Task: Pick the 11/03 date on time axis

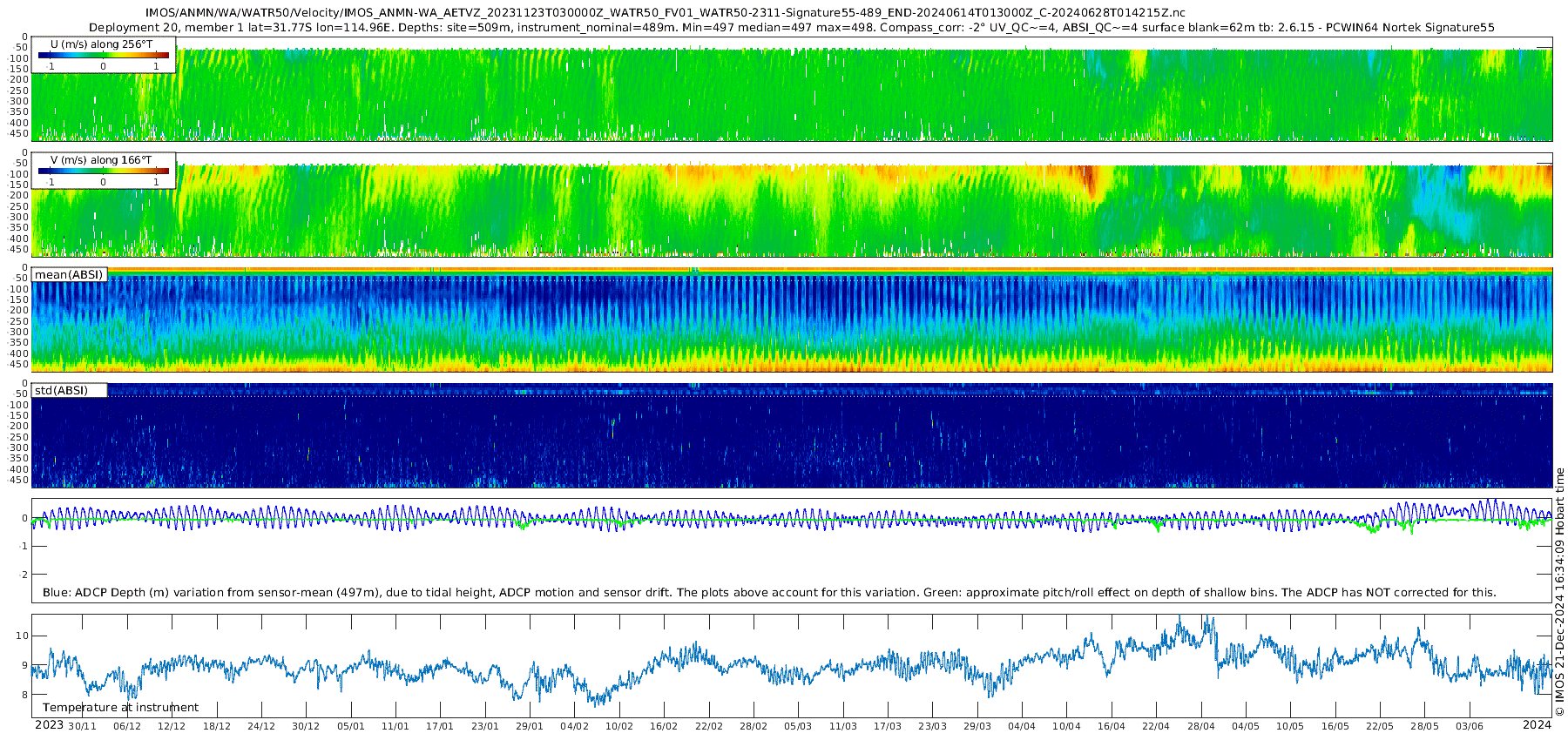Action: [x=842, y=727]
